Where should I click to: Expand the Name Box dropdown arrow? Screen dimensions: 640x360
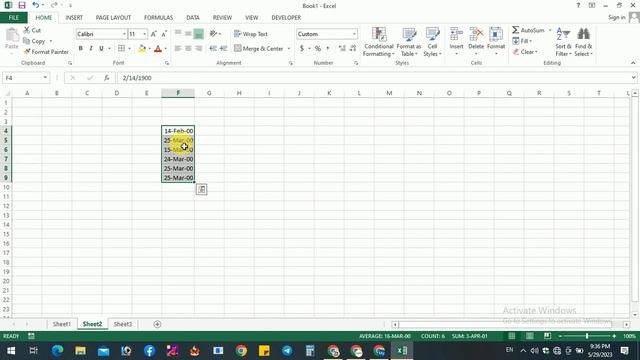point(45,78)
